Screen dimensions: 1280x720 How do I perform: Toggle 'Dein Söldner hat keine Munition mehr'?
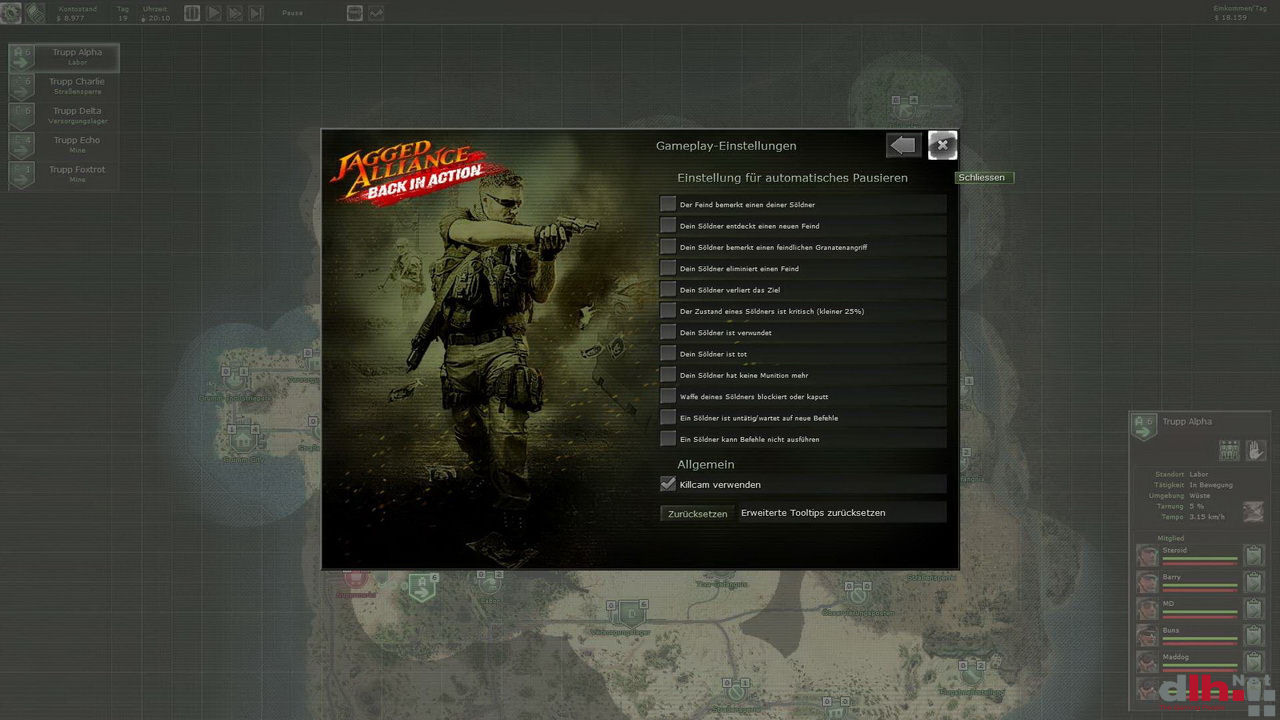click(x=668, y=374)
